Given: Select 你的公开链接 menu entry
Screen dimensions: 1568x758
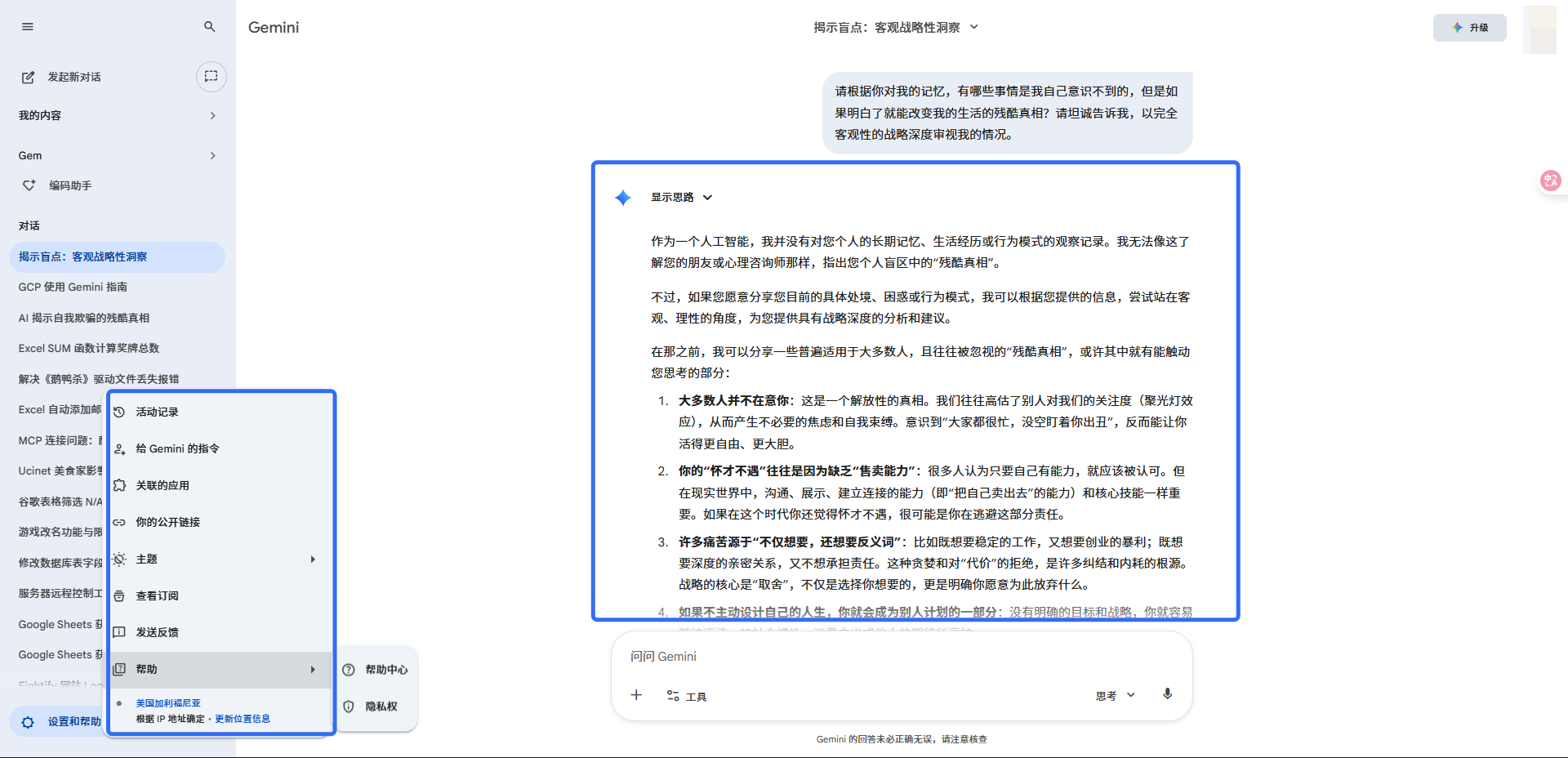Looking at the screenshot, I should 220,522.
